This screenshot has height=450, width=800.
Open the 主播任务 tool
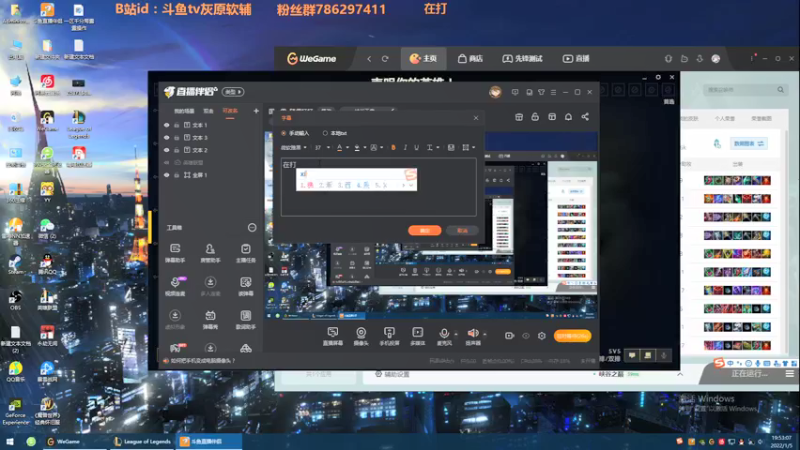(245, 253)
